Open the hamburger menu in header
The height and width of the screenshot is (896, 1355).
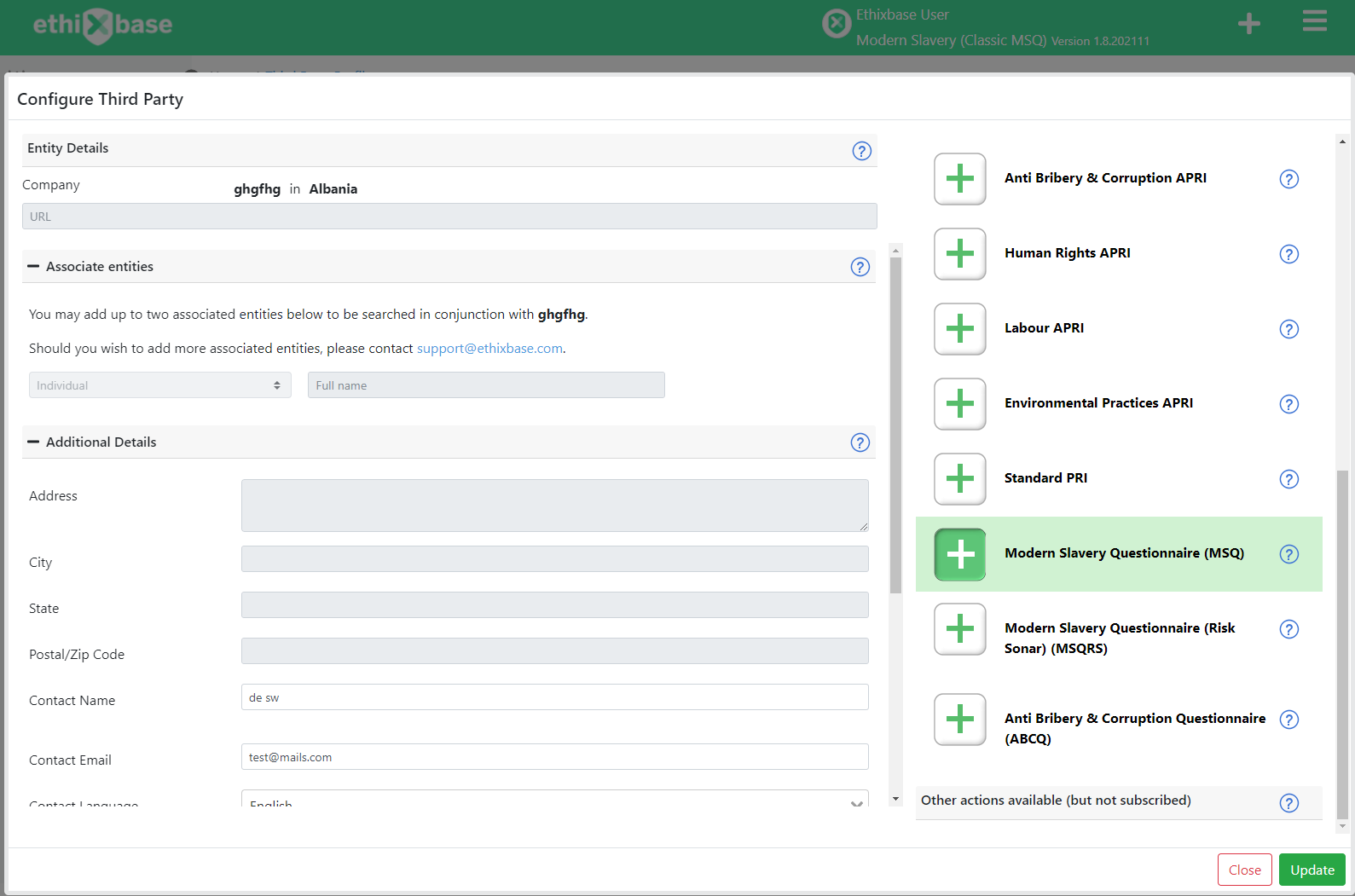(x=1315, y=21)
